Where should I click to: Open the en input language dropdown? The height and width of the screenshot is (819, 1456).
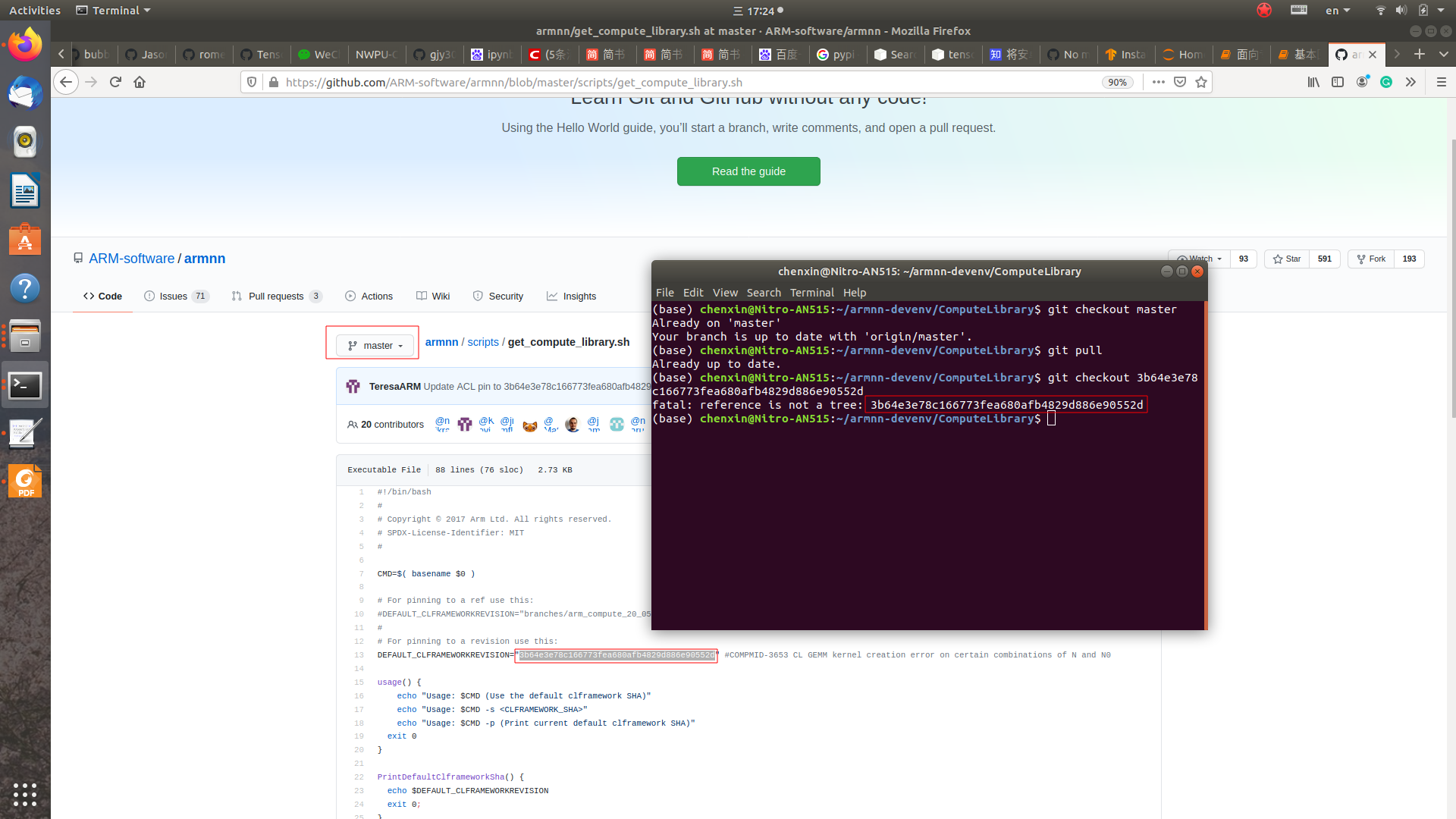[1338, 11]
